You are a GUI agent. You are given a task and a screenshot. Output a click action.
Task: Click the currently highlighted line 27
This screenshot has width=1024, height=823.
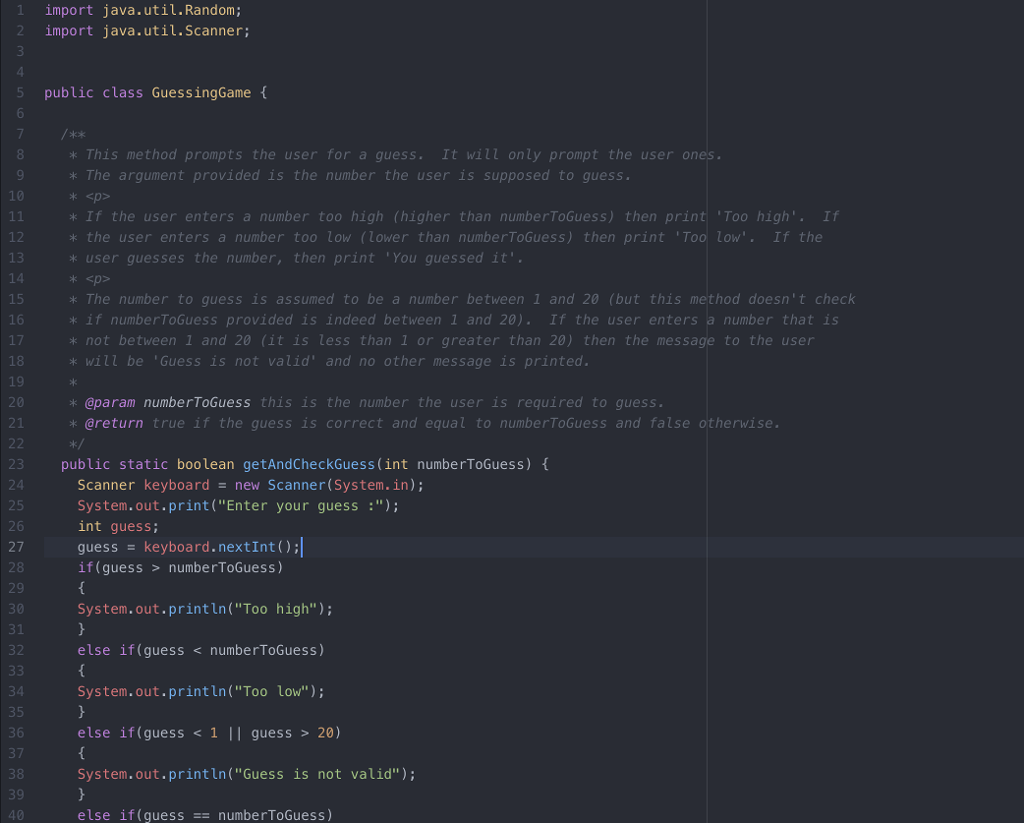point(190,546)
